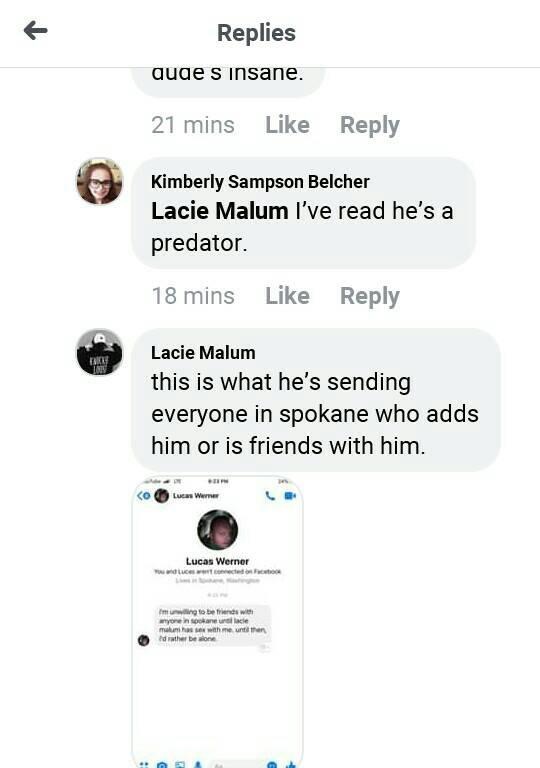
Task: Click the 21 mins timestamp
Action: [193, 125]
